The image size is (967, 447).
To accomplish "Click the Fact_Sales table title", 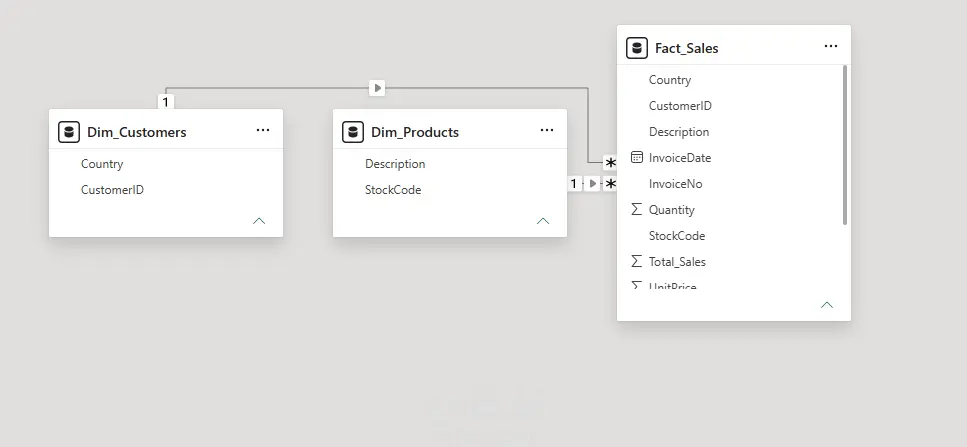I will pos(686,48).
